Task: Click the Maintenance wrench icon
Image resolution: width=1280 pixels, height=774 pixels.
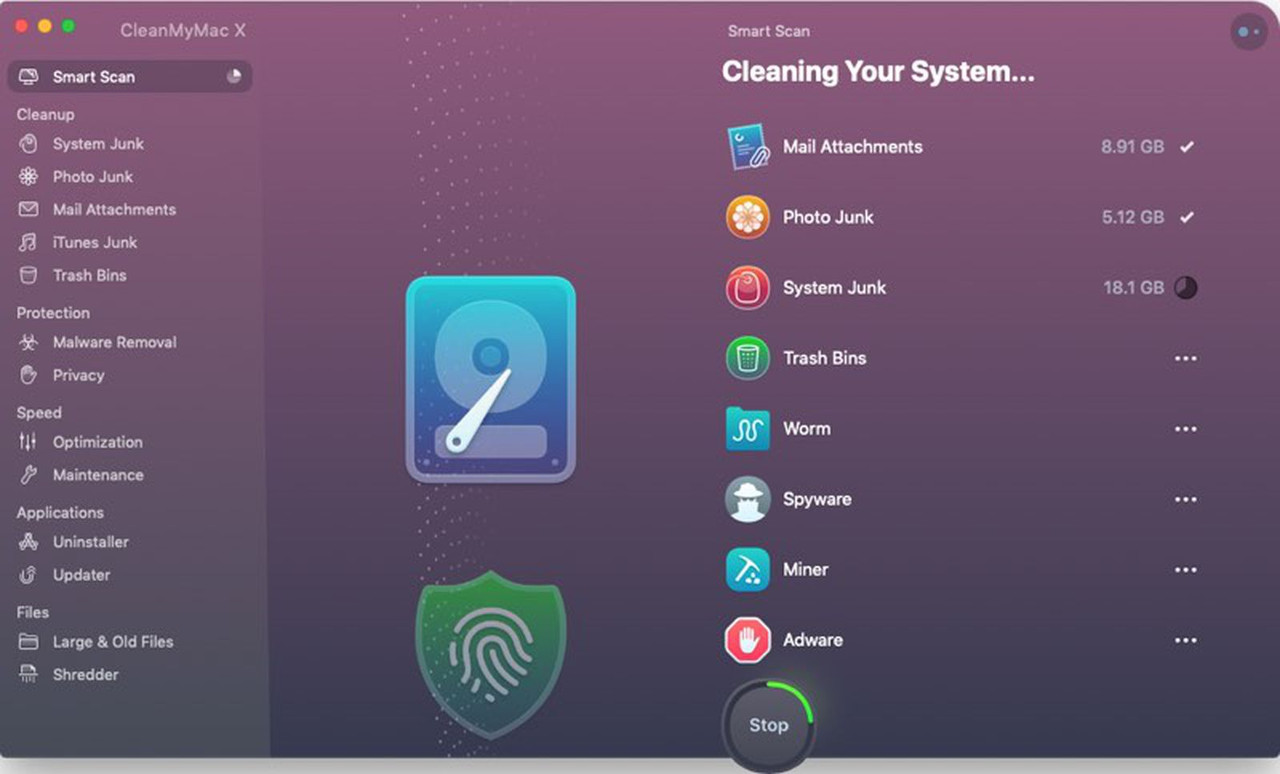Action: [29, 475]
